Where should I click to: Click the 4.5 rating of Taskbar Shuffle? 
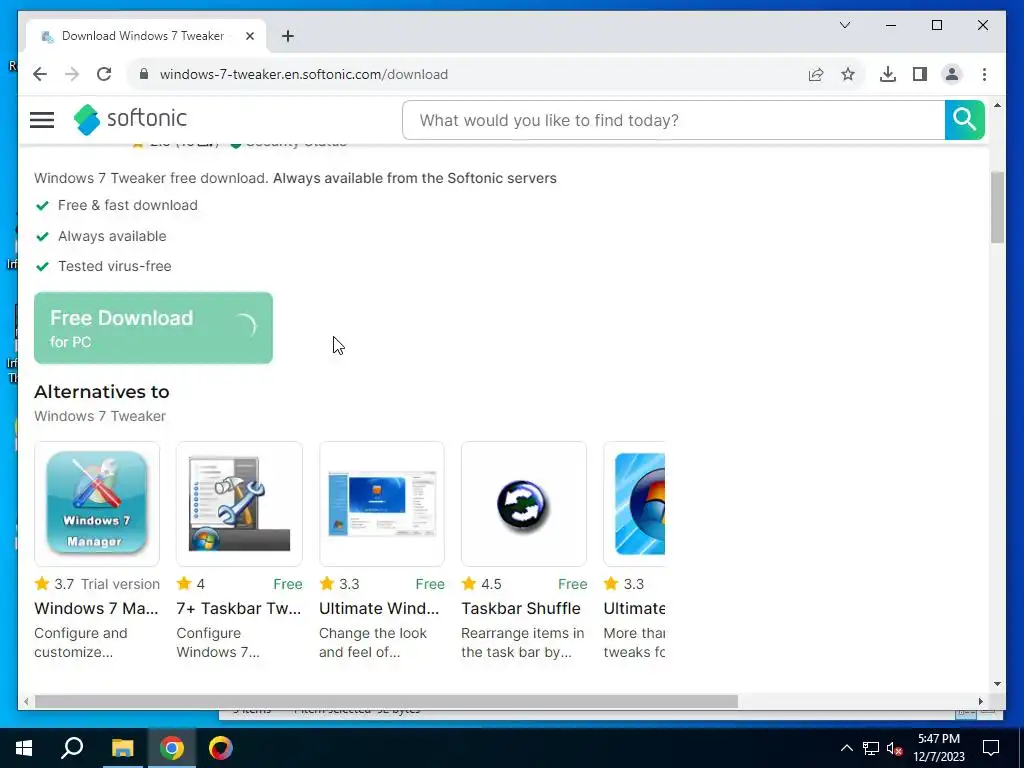point(491,584)
